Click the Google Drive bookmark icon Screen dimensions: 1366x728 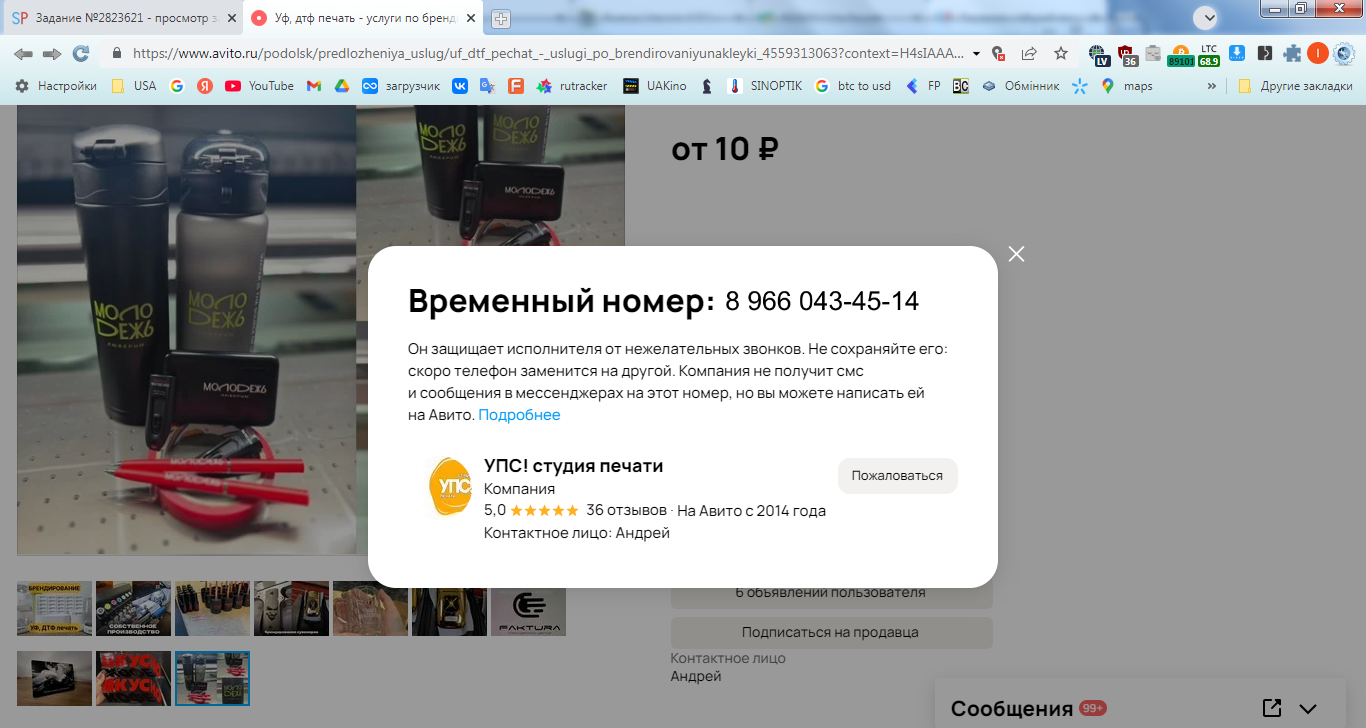(341, 86)
